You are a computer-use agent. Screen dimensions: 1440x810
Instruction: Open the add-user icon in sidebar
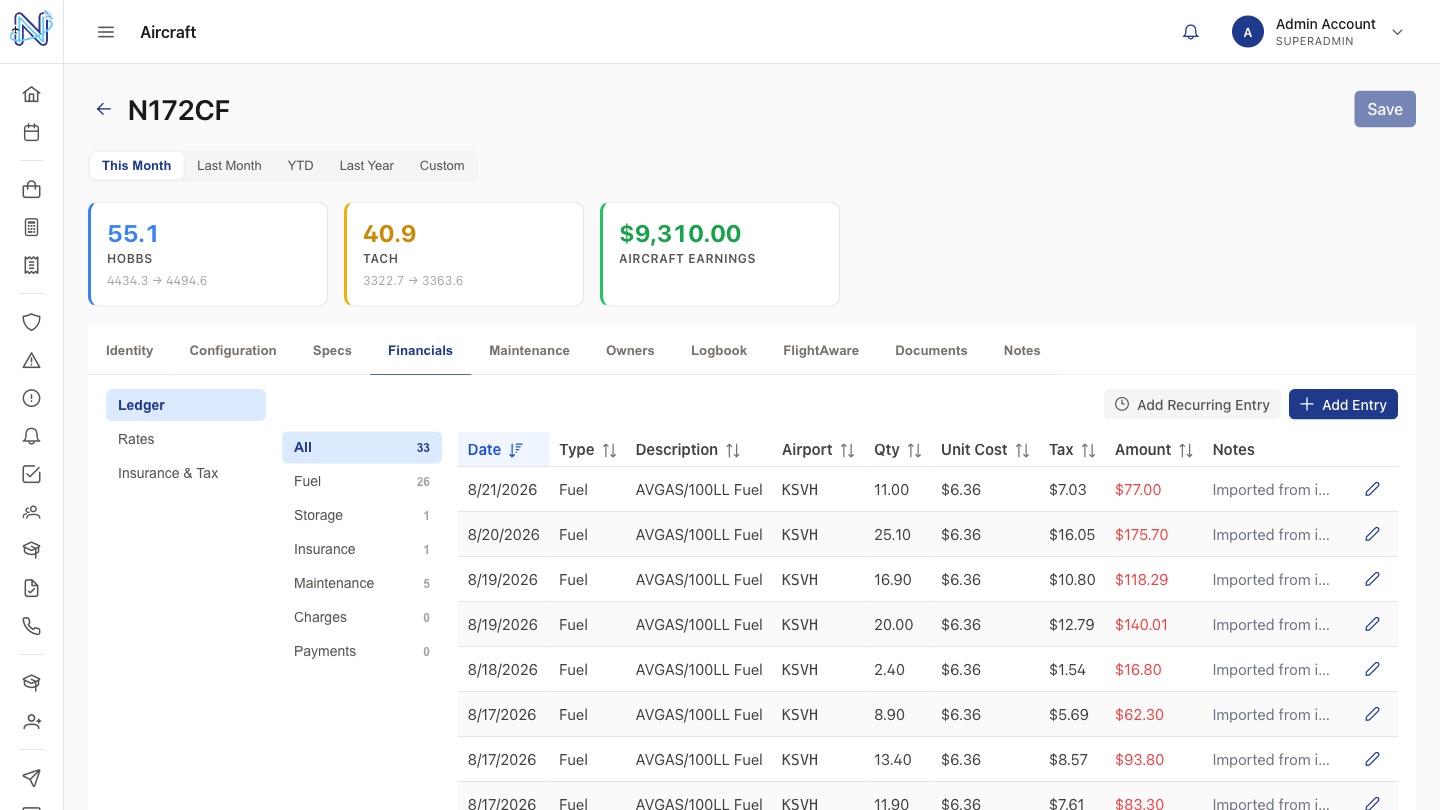point(32,721)
